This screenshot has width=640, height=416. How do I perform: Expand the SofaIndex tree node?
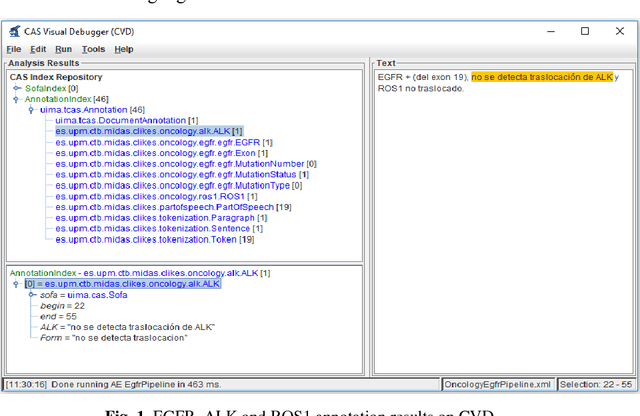[17, 88]
